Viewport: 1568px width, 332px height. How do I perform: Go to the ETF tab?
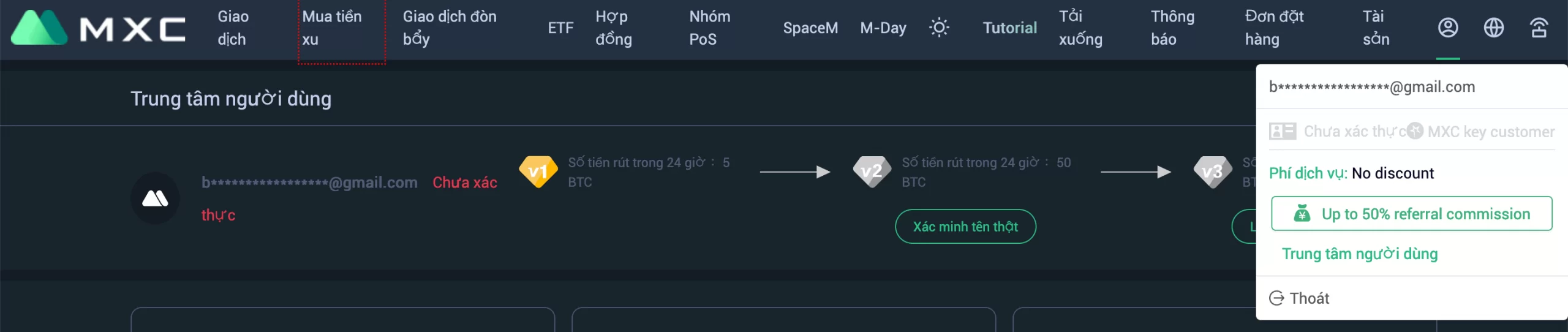coord(560,28)
